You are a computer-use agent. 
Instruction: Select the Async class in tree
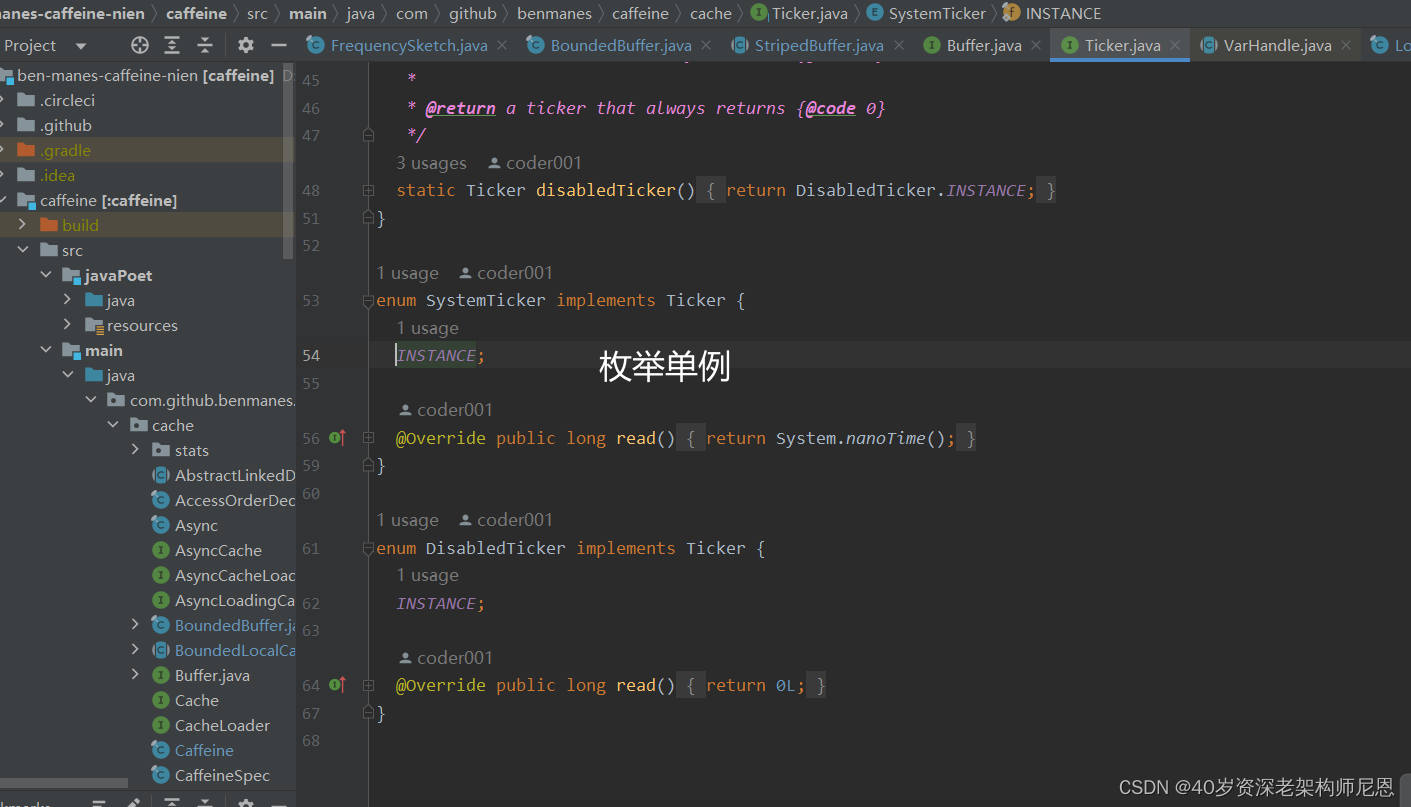click(x=196, y=525)
